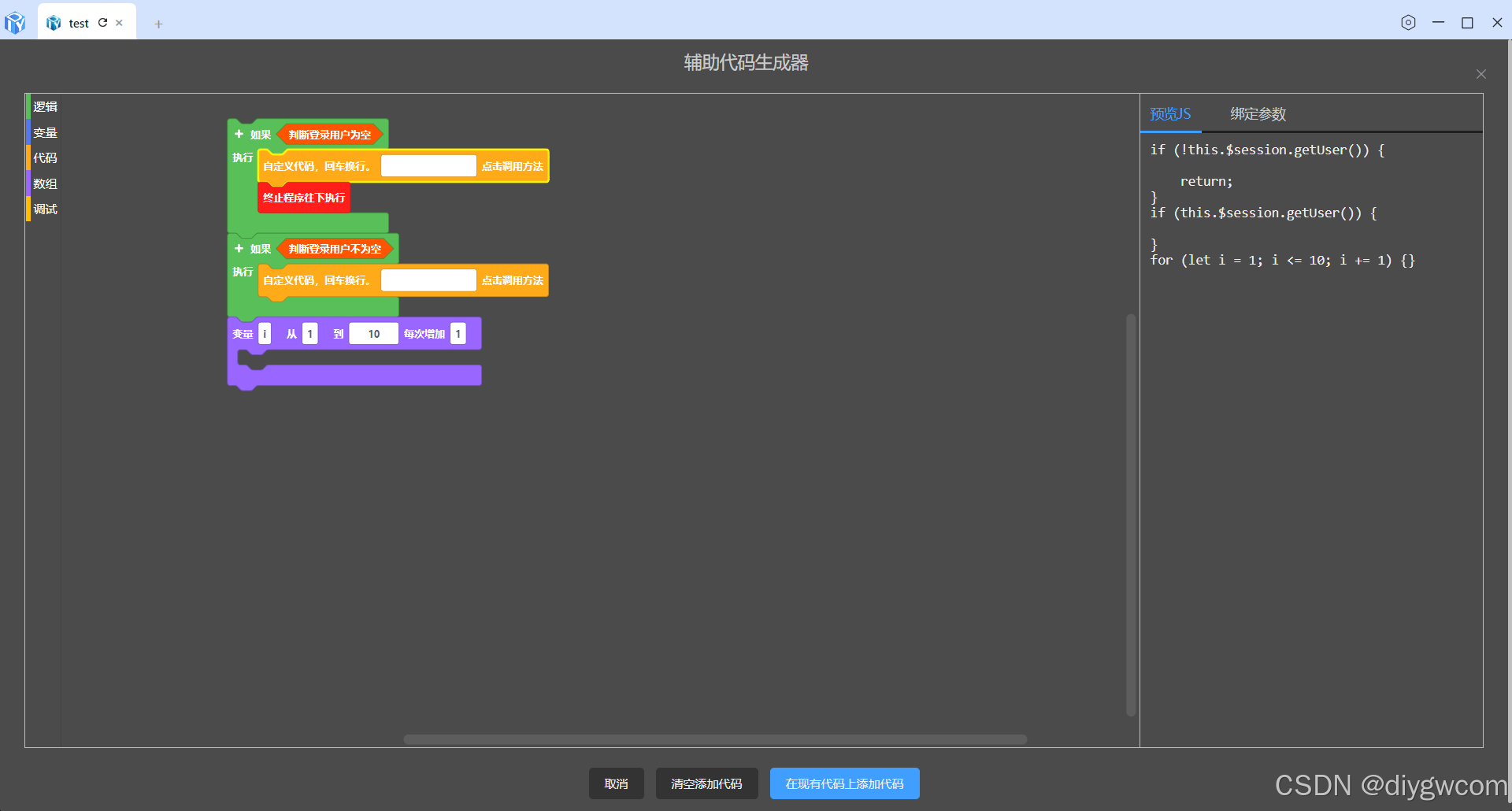Close the 辅助代码生成器 dialog with X
The width and height of the screenshot is (1512, 811).
point(1481,74)
